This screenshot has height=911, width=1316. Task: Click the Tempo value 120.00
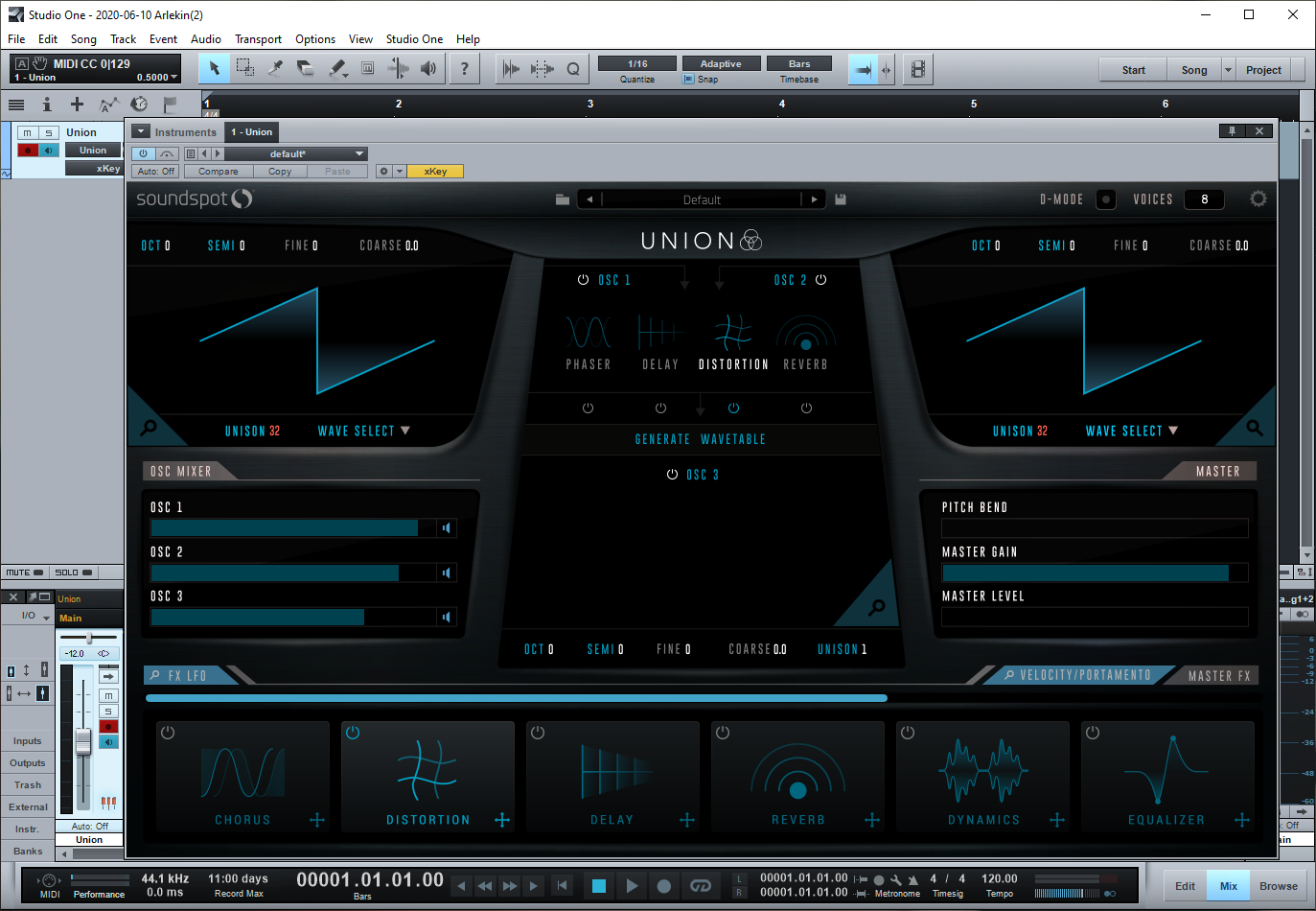tap(999, 878)
